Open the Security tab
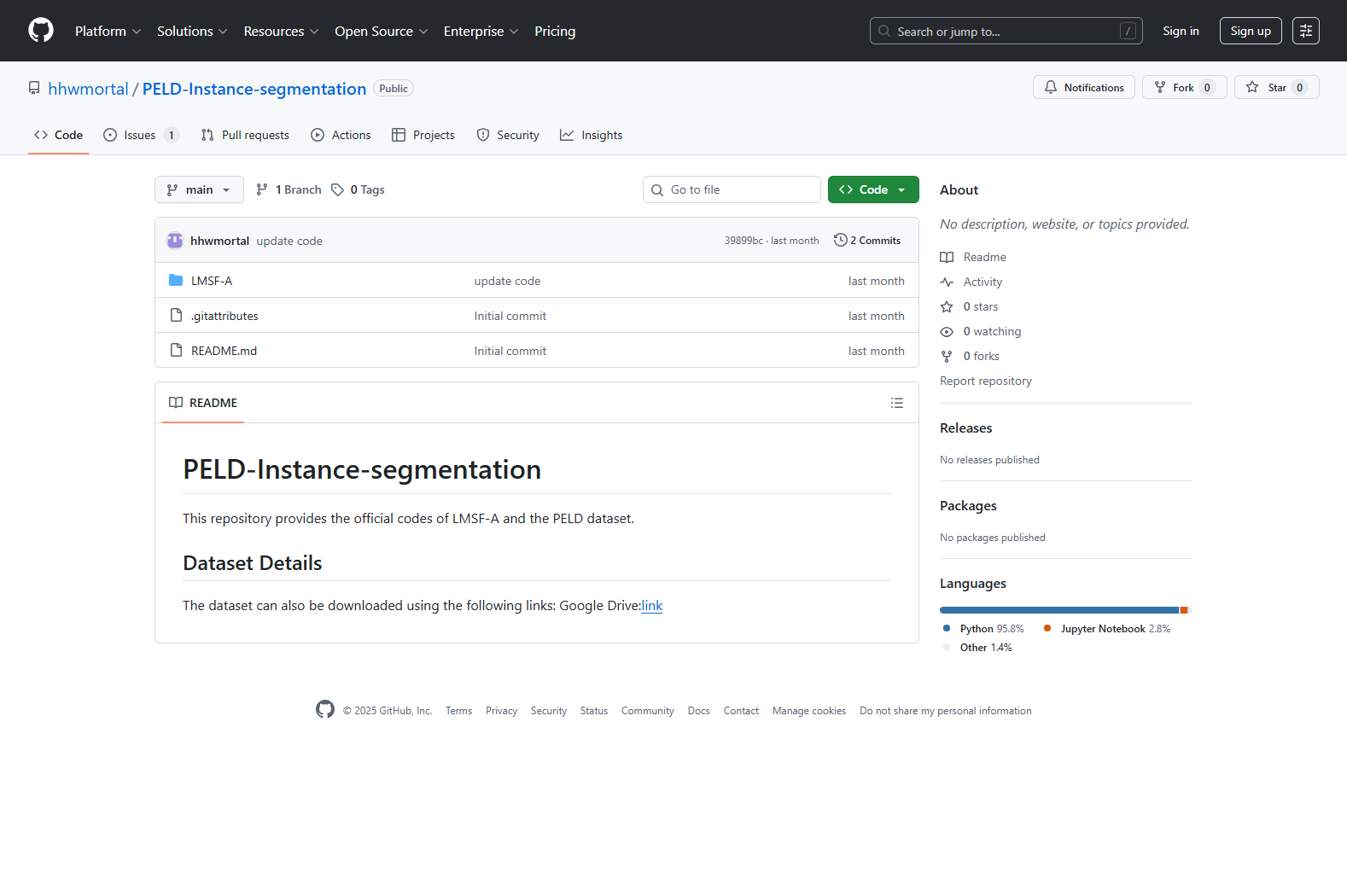This screenshot has width=1347, height=896. coord(508,135)
